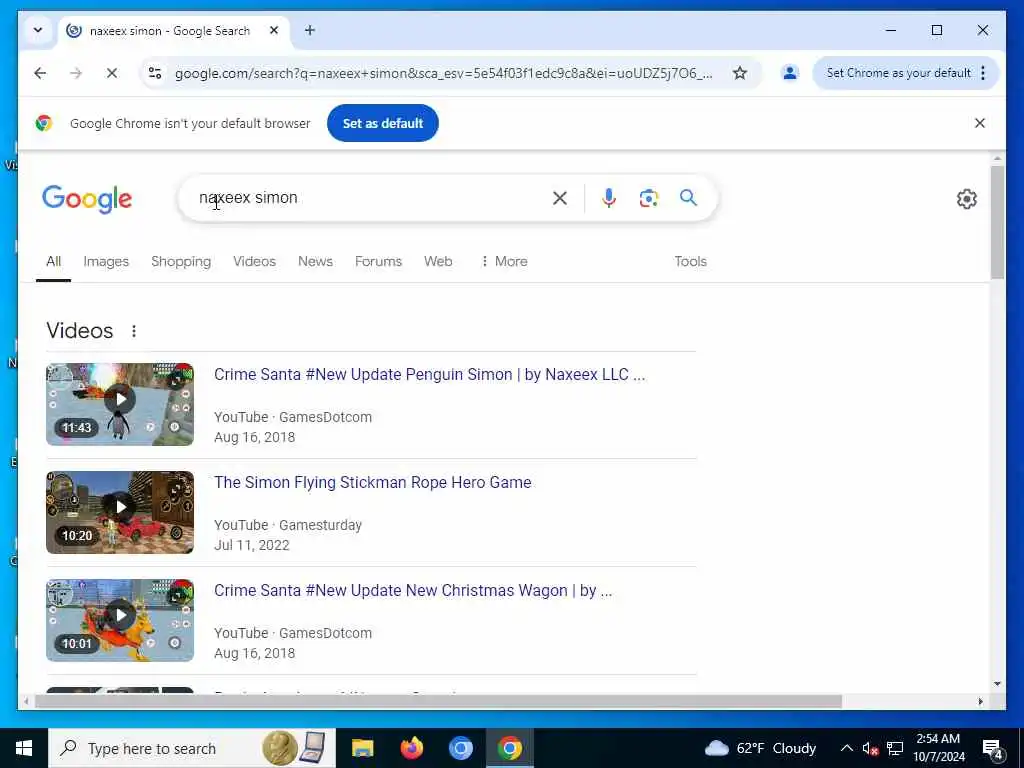Click the scroll right arrow
This screenshot has height=768, width=1024.
click(x=980, y=701)
